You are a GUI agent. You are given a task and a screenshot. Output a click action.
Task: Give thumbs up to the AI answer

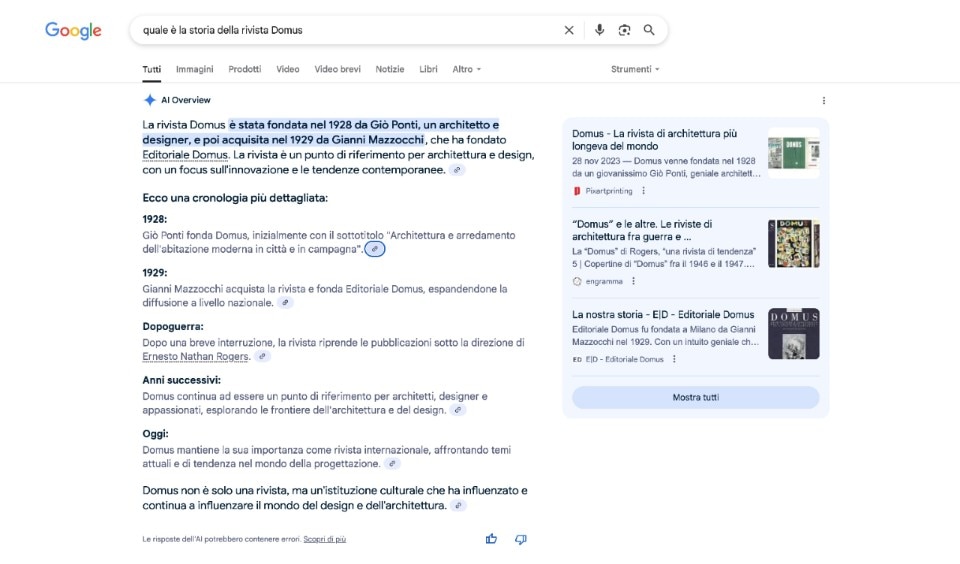coord(491,539)
